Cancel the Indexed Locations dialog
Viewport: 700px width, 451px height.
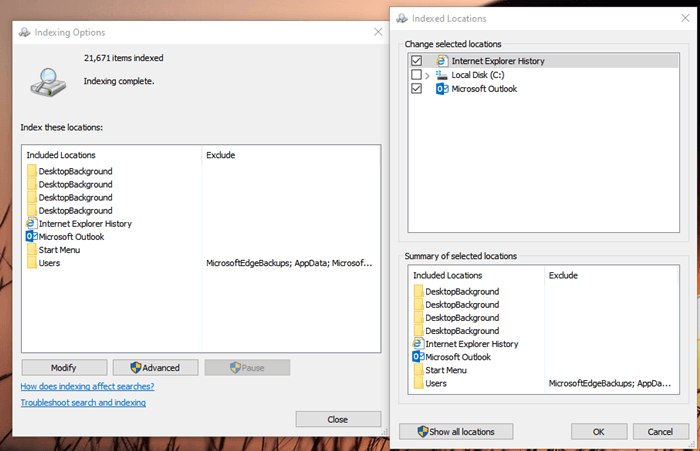[x=660, y=431]
